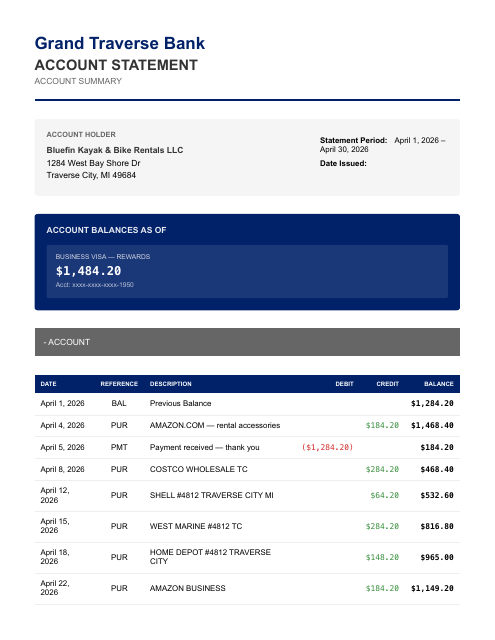495x640 pixels.
Task: Select the grey ACCOUNT section bar
Action: [247, 342]
